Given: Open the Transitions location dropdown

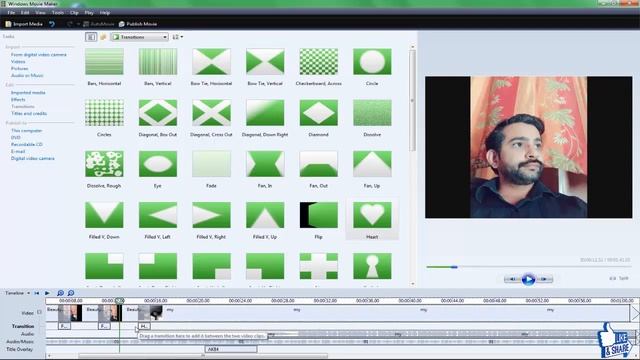Looking at the screenshot, I should click(x=139, y=37).
